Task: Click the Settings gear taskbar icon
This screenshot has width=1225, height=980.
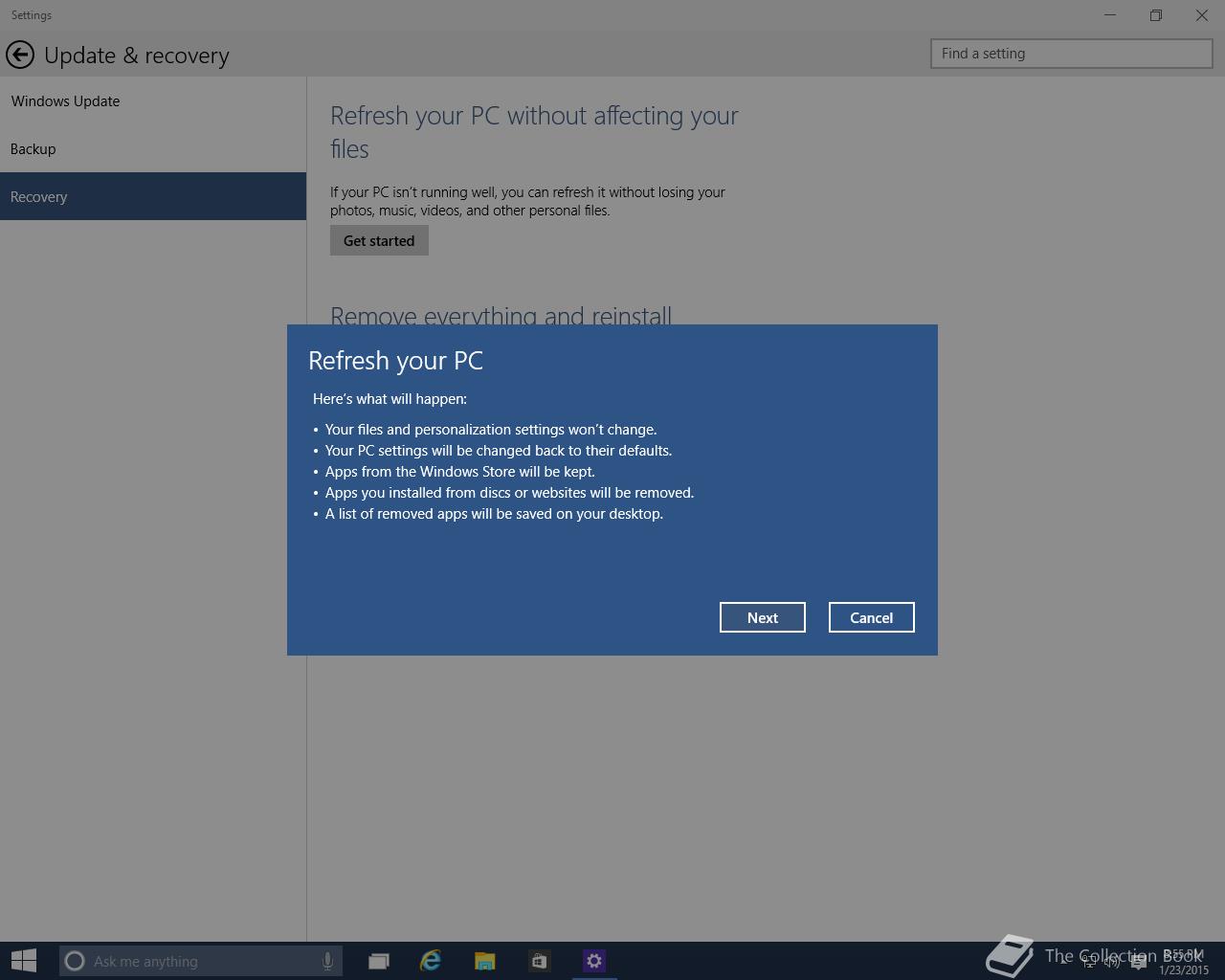Action: [594, 961]
